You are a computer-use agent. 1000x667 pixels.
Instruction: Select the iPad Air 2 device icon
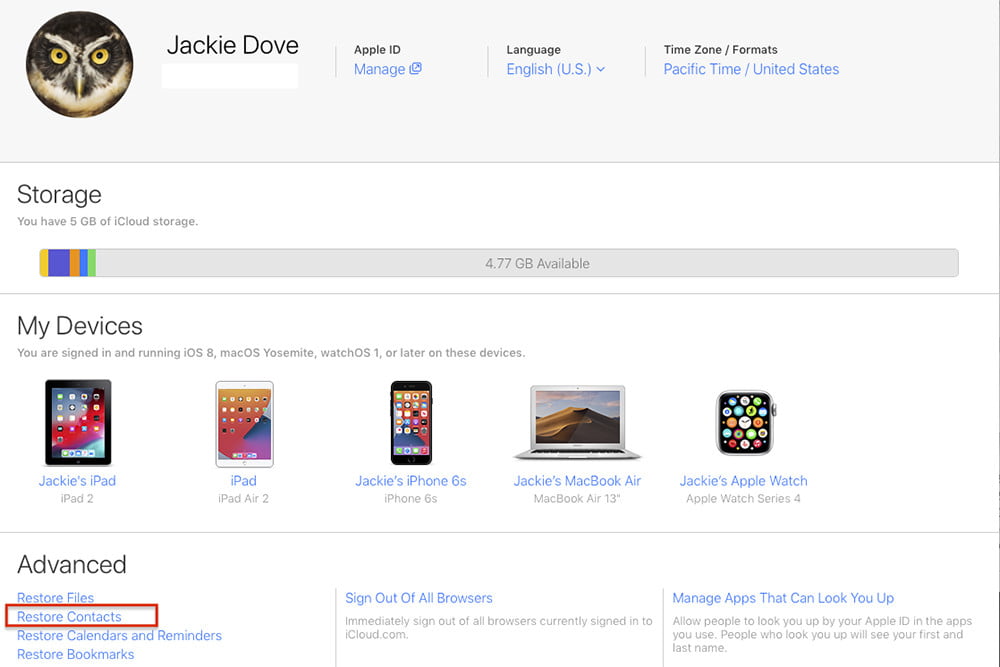(x=244, y=423)
